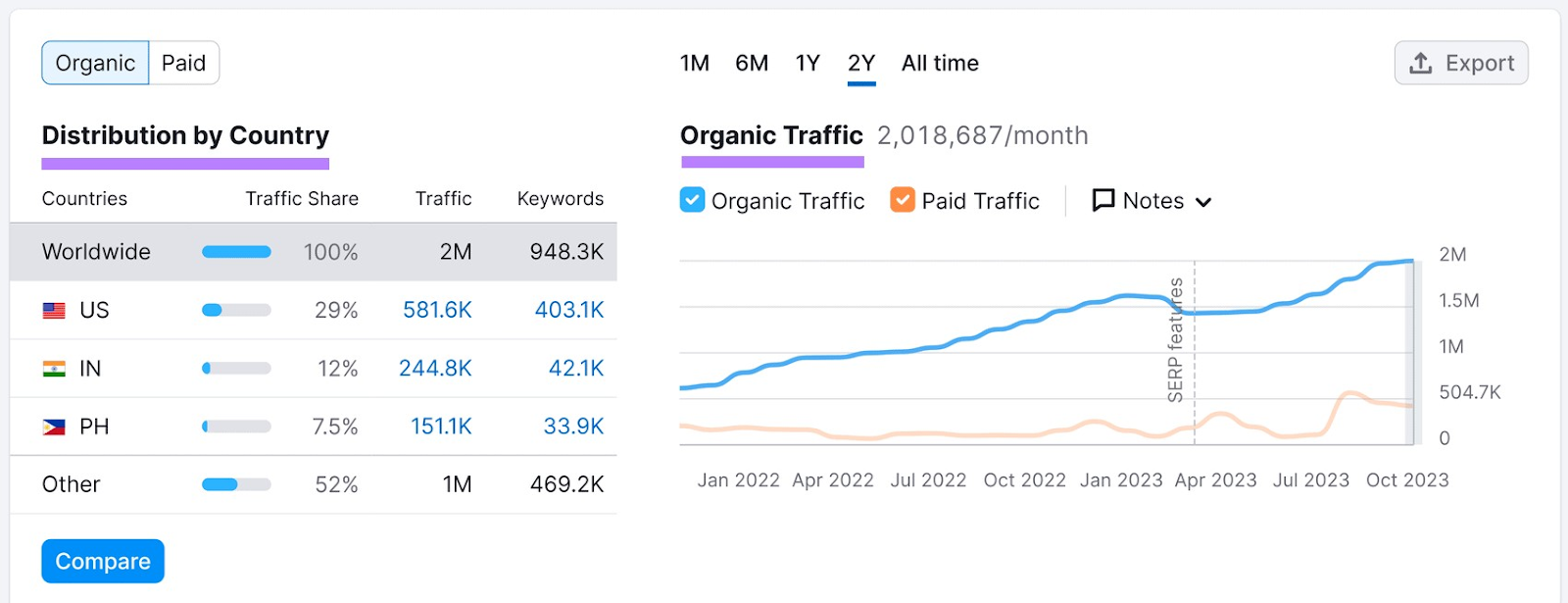Switch to the Paid toggle option
Image resolution: width=1568 pixels, height=603 pixels.
183,63
